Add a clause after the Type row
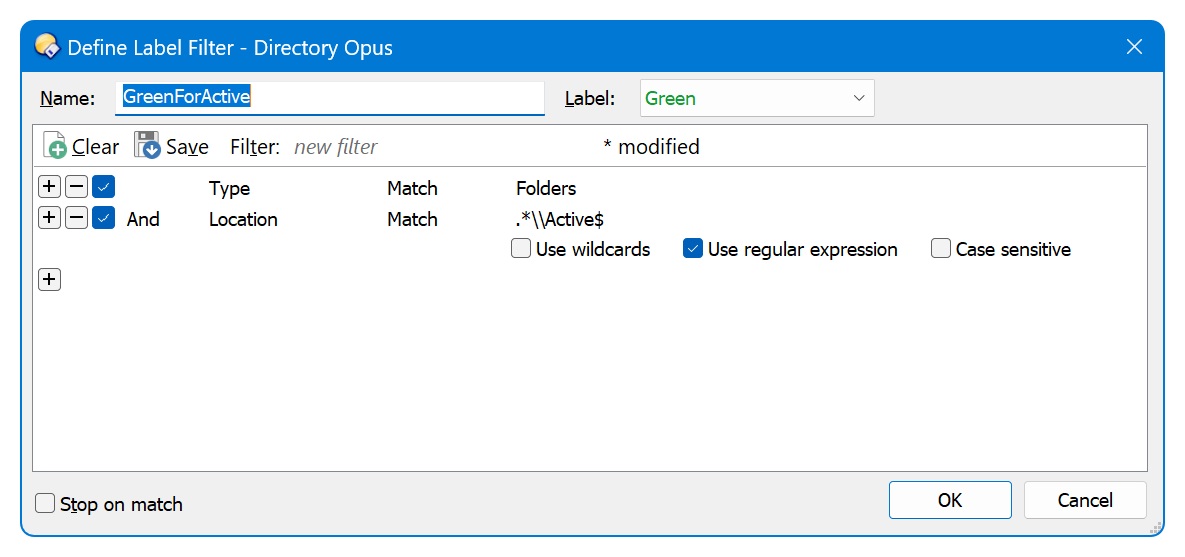Image resolution: width=1185 pixels, height=557 pixels. pyautogui.click(x=48, y=187)
